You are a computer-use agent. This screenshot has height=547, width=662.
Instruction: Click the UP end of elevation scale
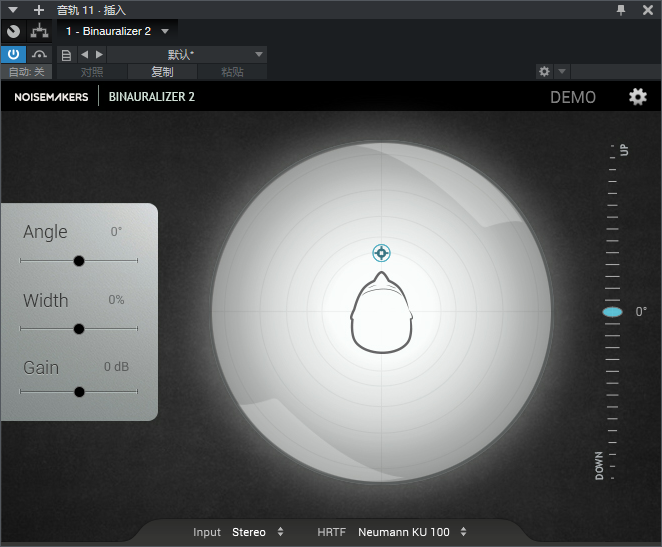click(x=624, y=150)
